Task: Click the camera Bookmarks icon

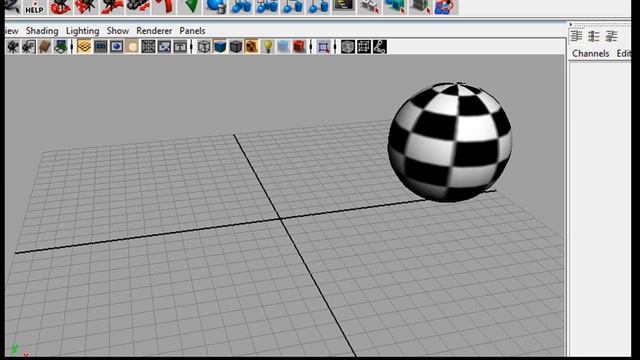Action: click(44, 47)
